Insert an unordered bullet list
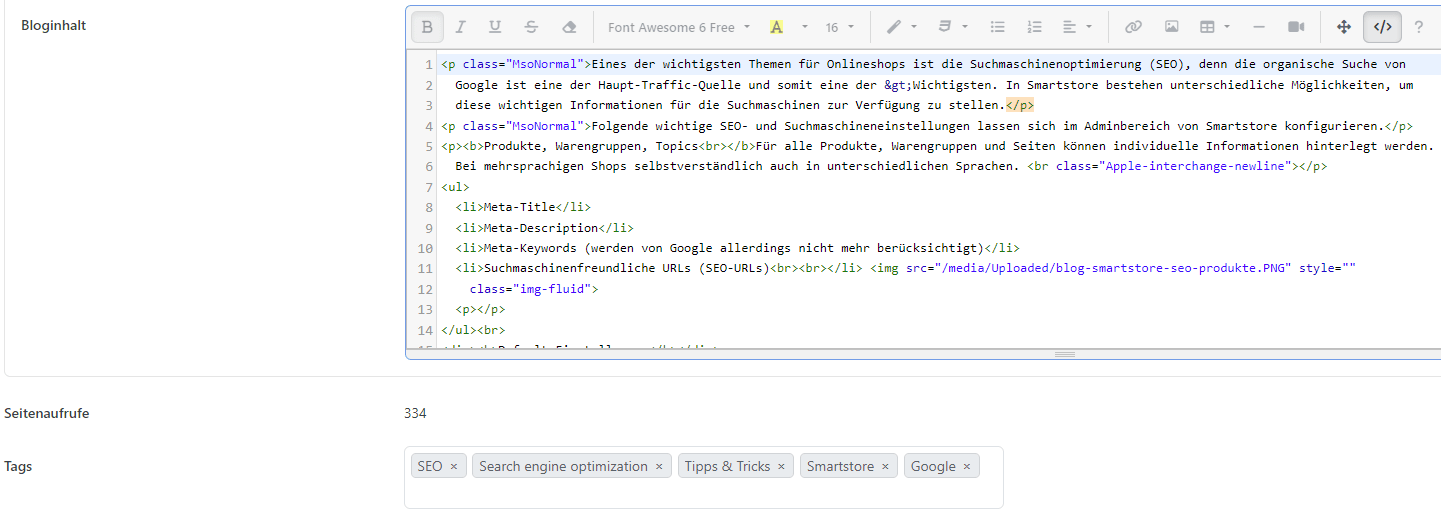 coord(997,27)
